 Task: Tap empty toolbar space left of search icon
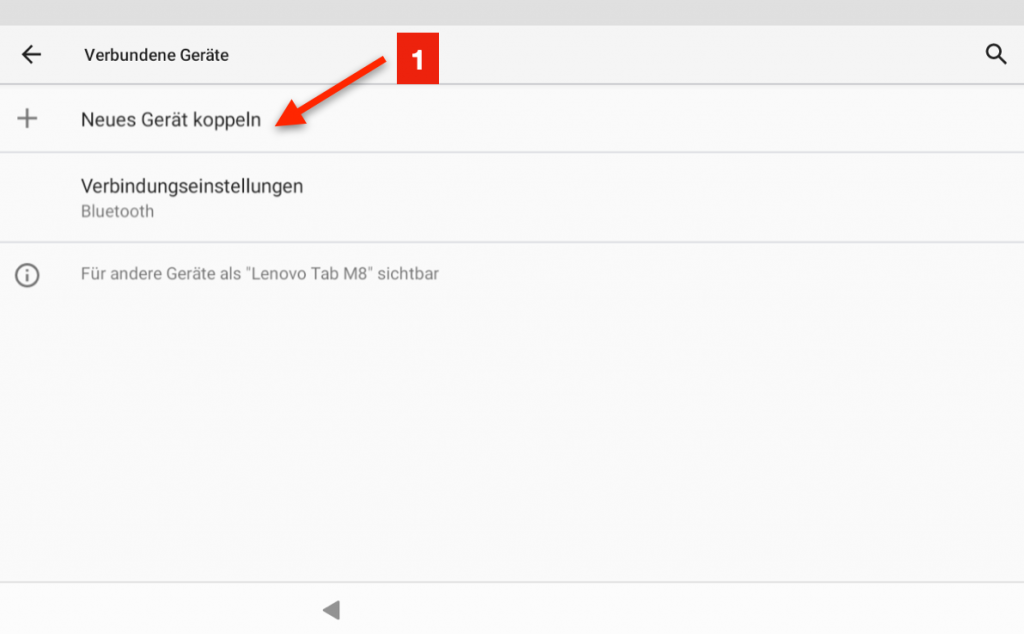click(700, 55)
